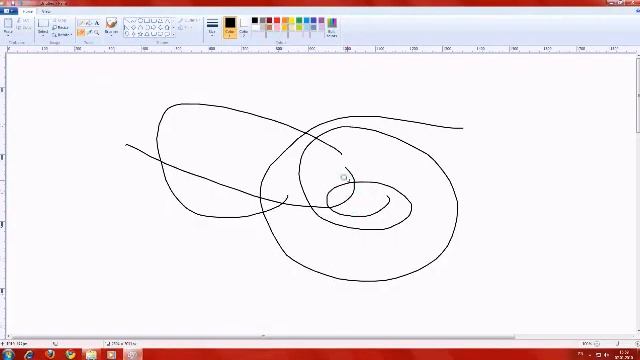Open the shape Fill dropdown
This screenshot has width=640, height=360.
[x=186, y=28]
